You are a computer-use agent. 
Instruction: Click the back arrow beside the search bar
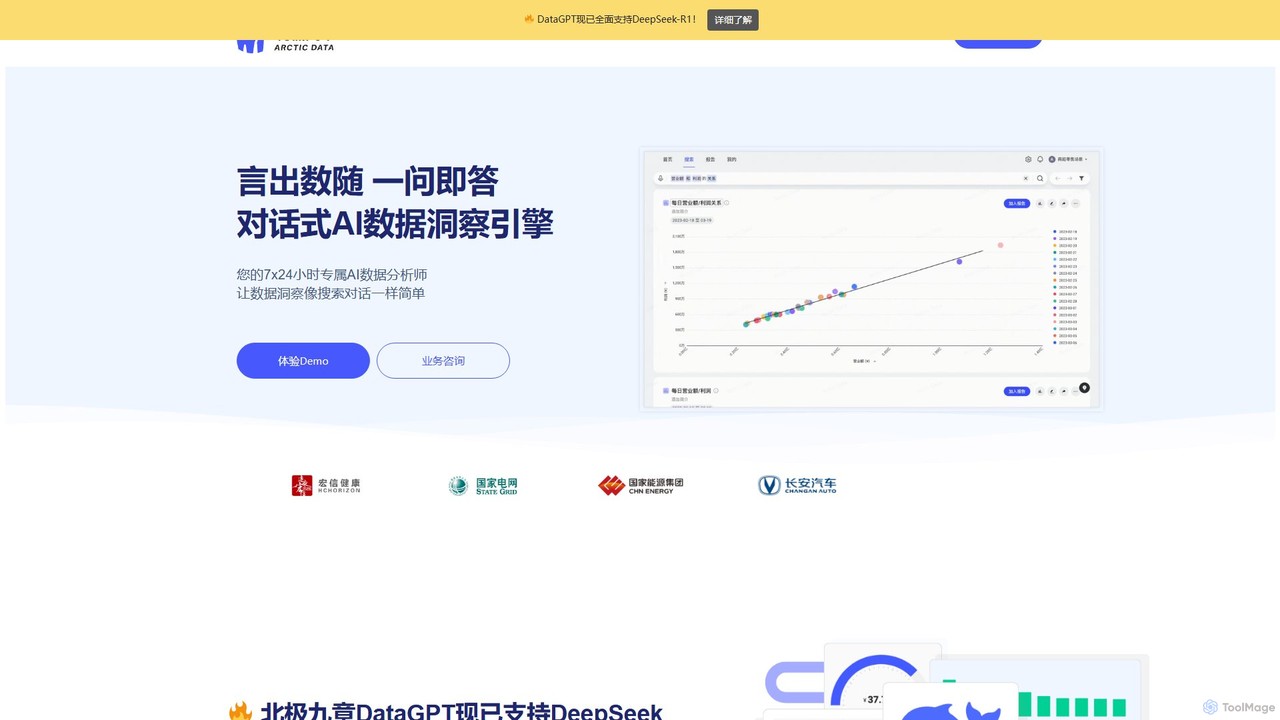pyautogui.click(x=1058, y=178)
